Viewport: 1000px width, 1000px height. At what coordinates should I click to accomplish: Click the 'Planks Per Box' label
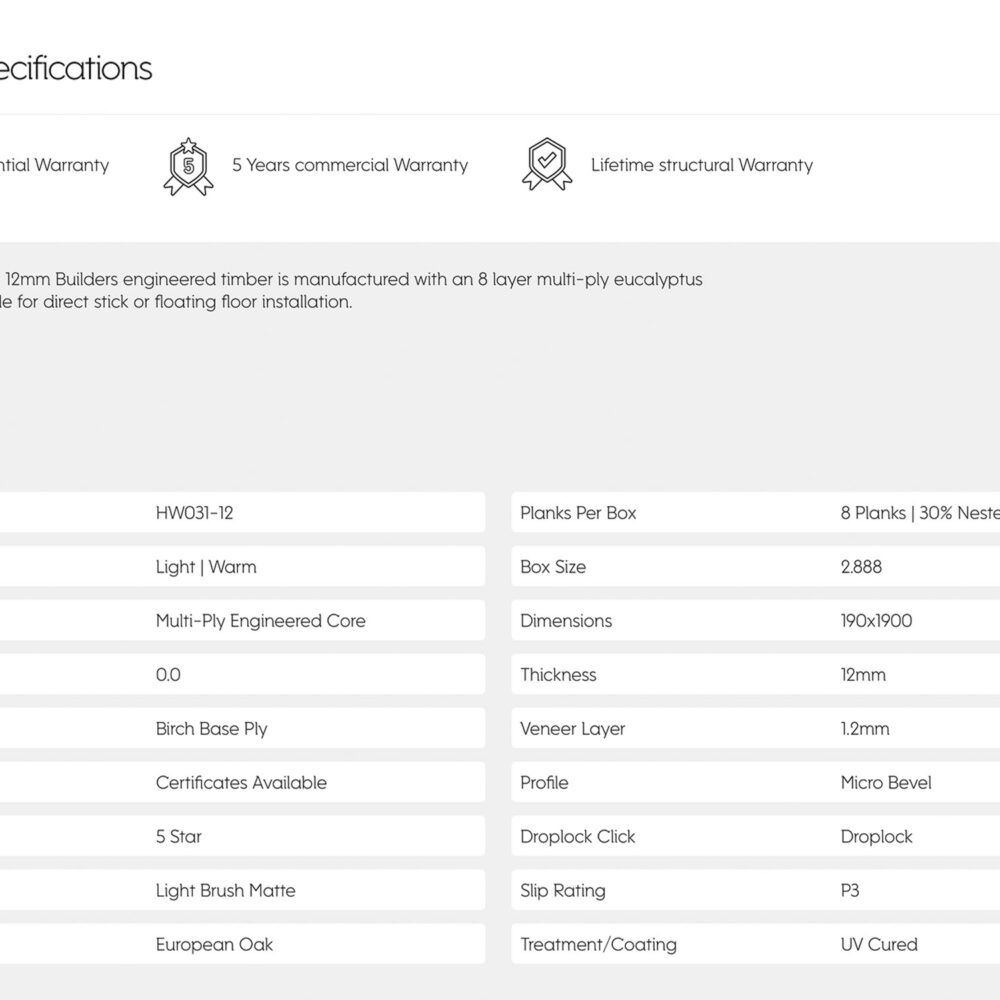pos(578,513)
